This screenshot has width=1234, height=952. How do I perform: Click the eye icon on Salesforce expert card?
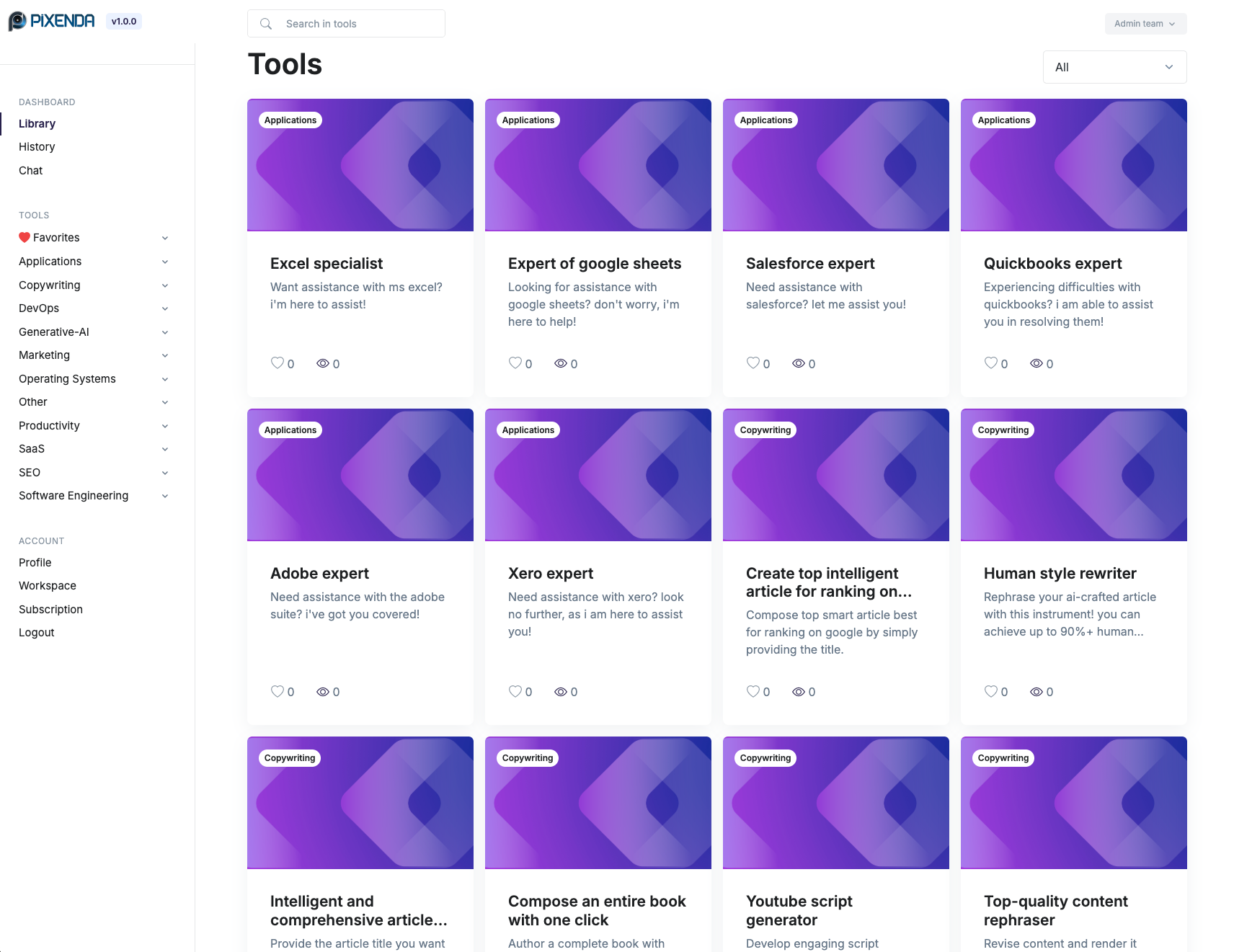(799, 363)
